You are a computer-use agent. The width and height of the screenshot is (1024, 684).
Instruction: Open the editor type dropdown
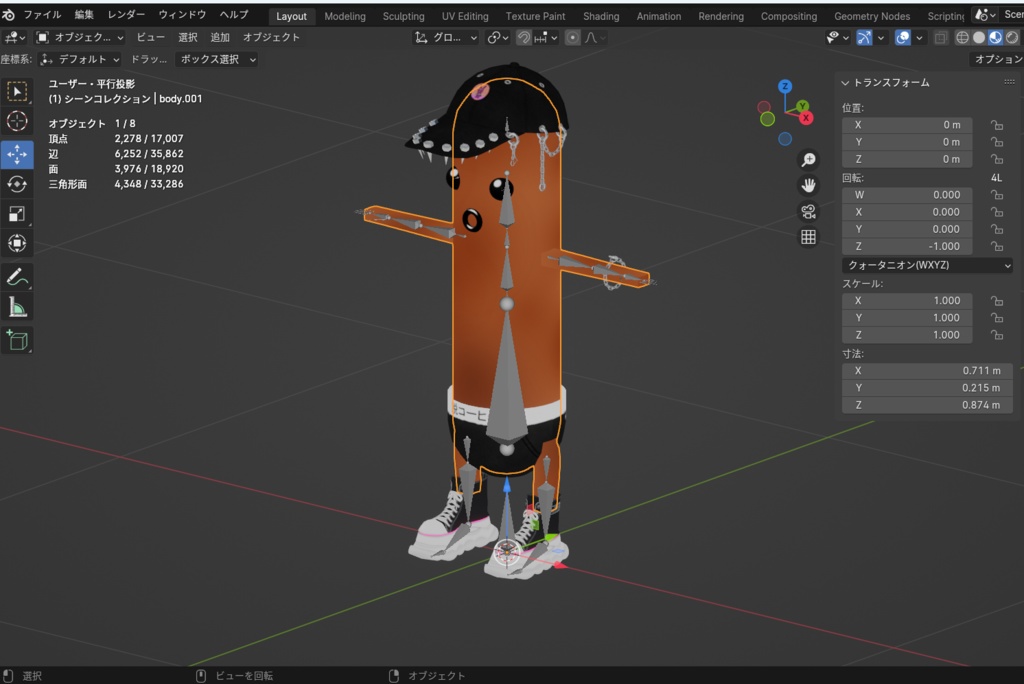pos(14,38)
